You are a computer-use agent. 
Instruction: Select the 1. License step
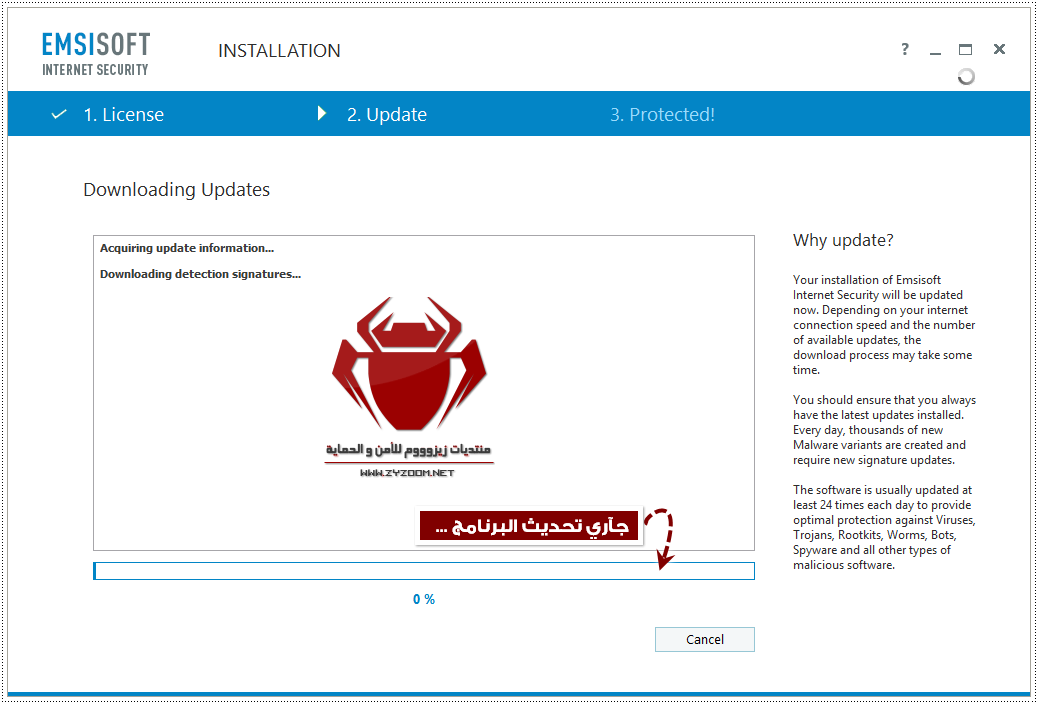pos(123,115)
